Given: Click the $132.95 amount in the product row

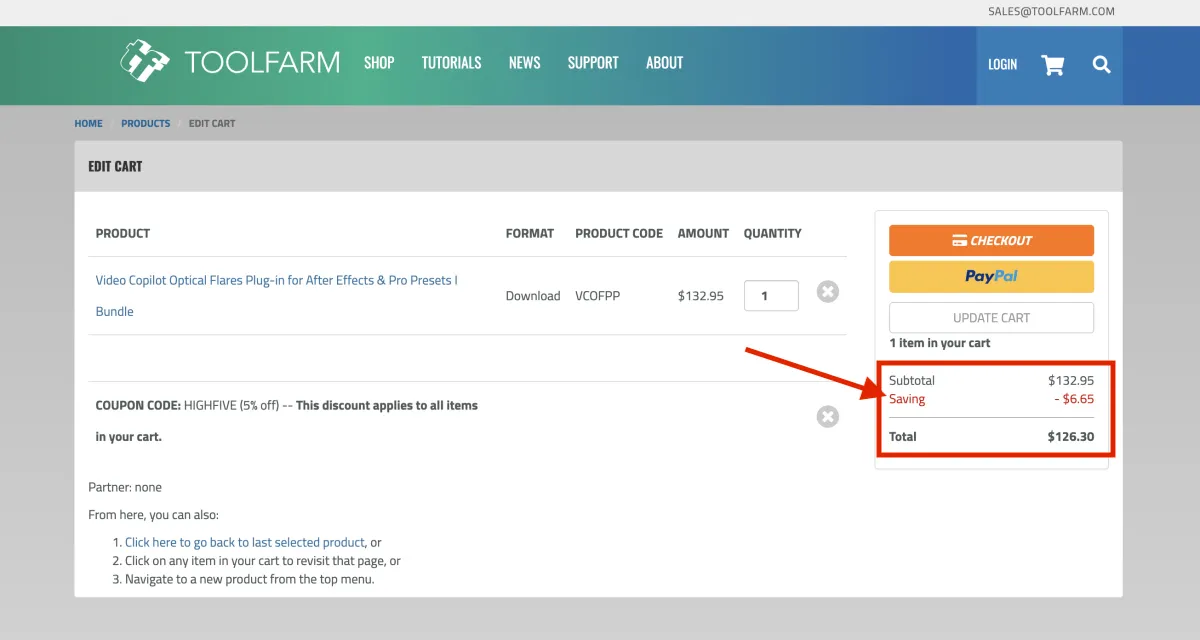Looking at the screenshot, I should [700, 296].
